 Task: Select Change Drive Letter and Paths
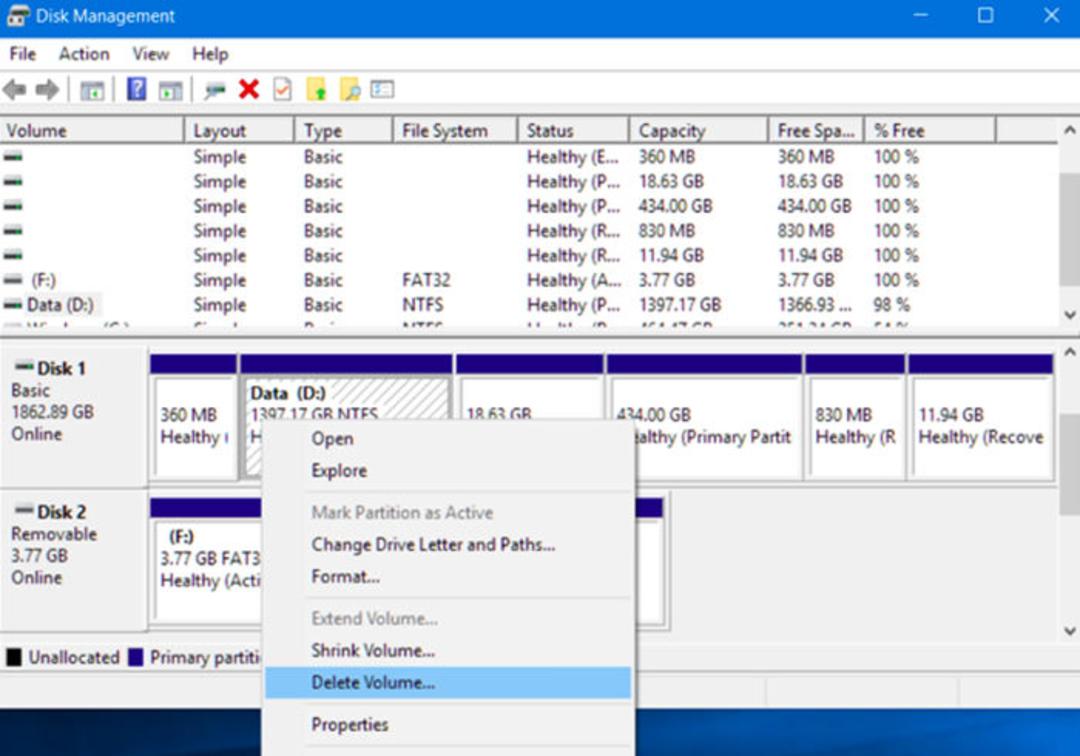coord(448,545)
